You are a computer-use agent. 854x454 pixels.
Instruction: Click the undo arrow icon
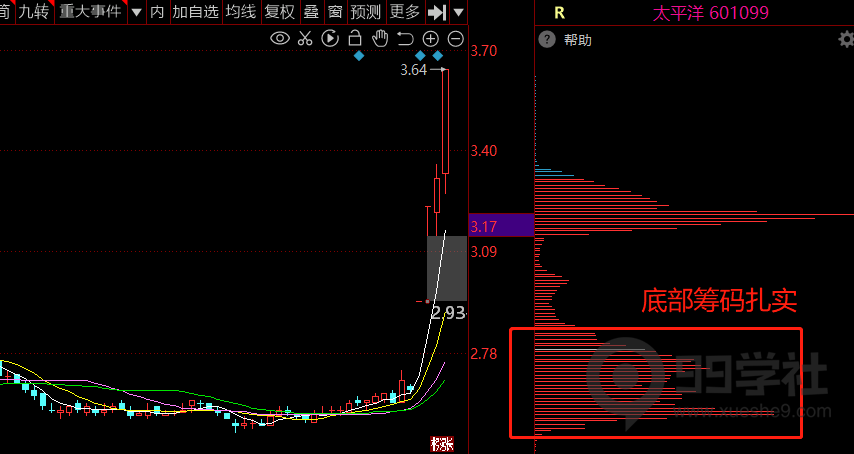(x=405, y=39)
